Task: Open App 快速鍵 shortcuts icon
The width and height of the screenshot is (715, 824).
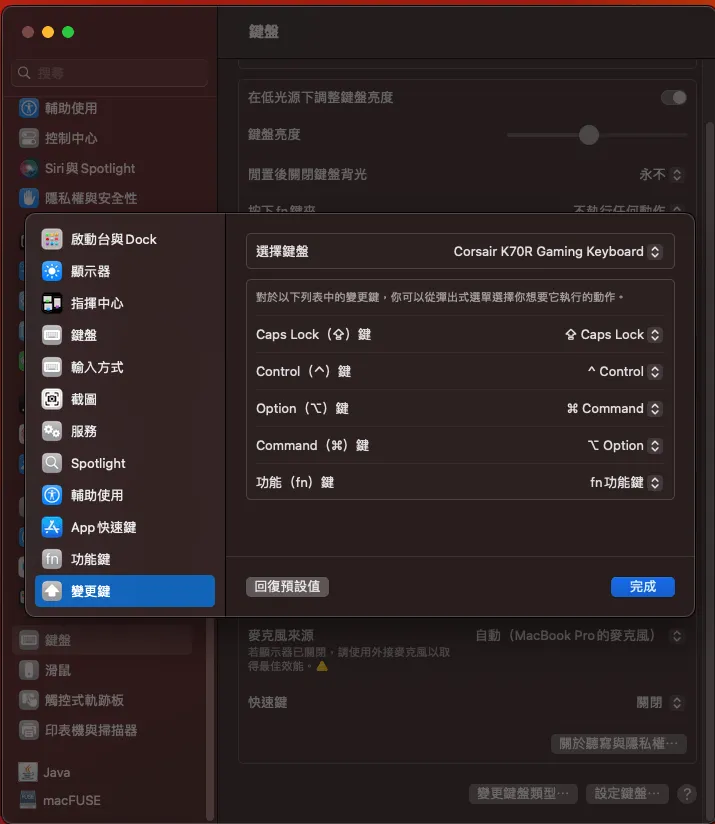Action: (x=52, y=528)
